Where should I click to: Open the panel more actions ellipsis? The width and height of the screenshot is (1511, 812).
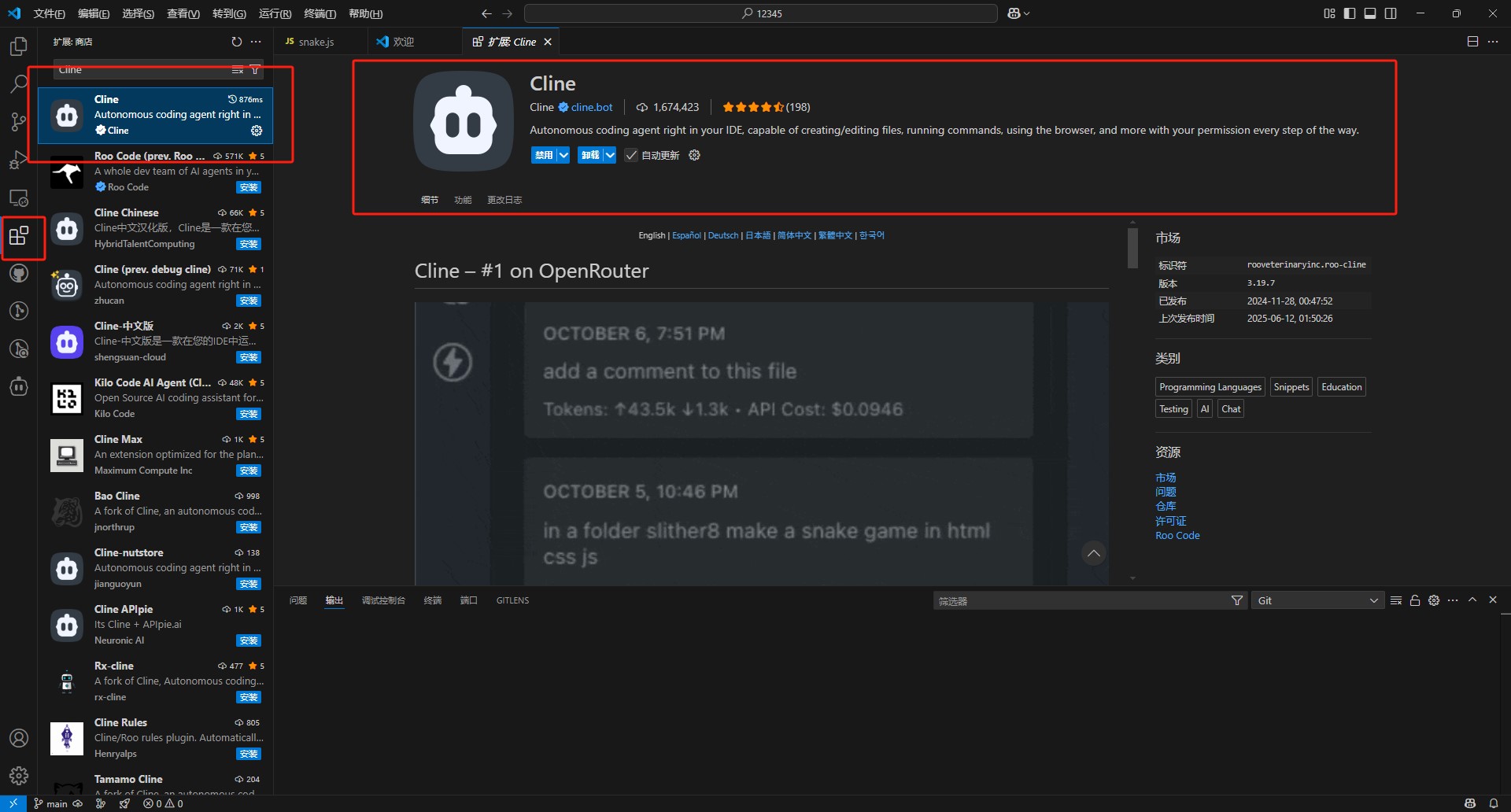(1453, 600)
